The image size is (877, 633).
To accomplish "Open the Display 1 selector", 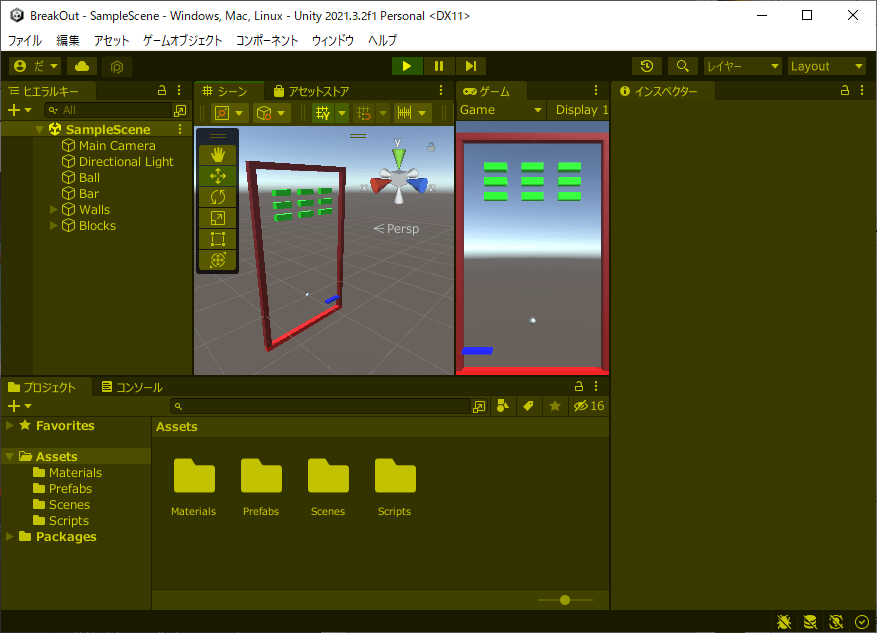I will pyautogui.click(x=578, y=110).
